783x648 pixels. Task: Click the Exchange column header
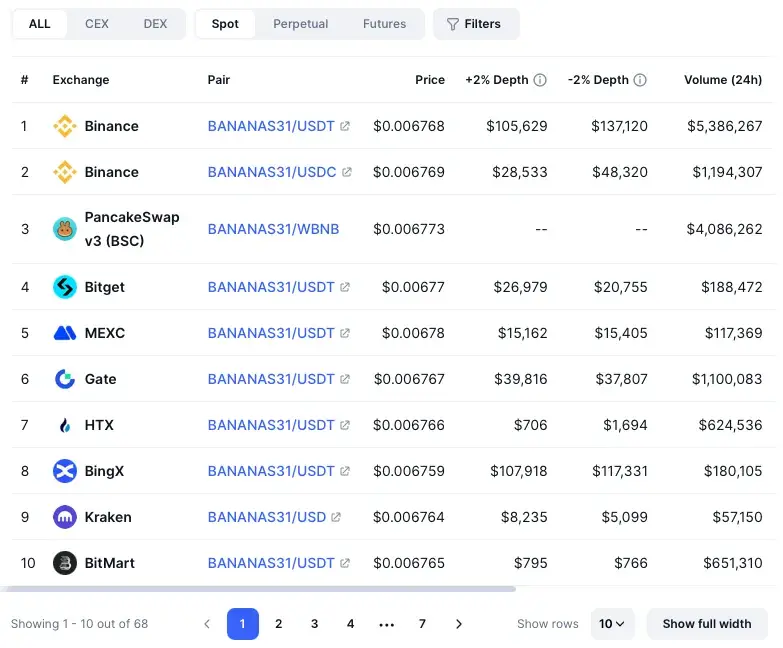[81, 80]
